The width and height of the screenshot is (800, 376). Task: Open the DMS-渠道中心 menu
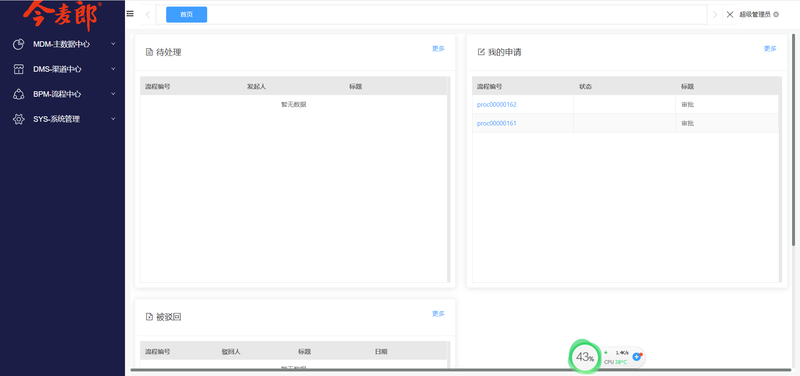tap(62, 69)
